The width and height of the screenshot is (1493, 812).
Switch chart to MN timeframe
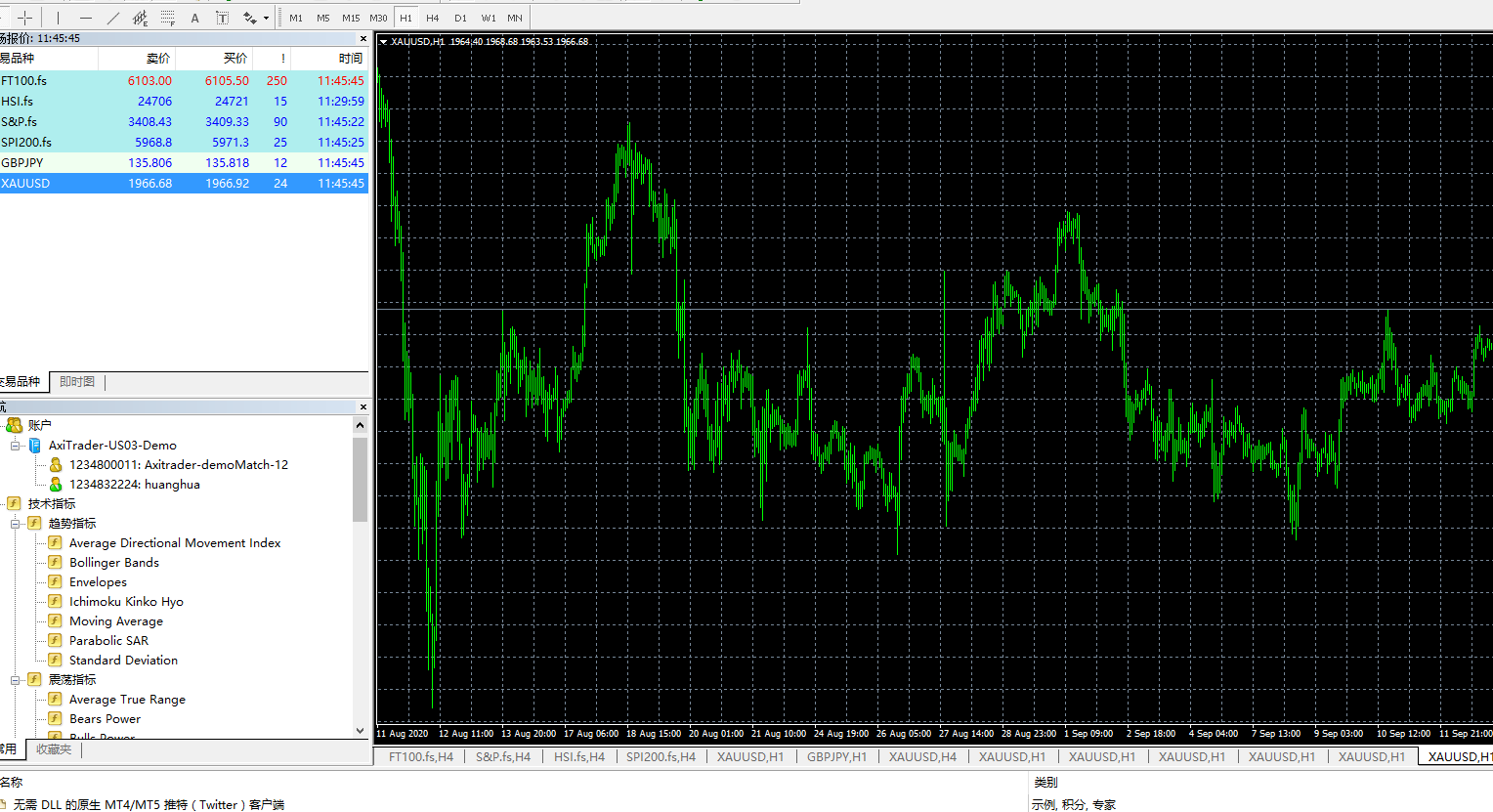[515, 18]
